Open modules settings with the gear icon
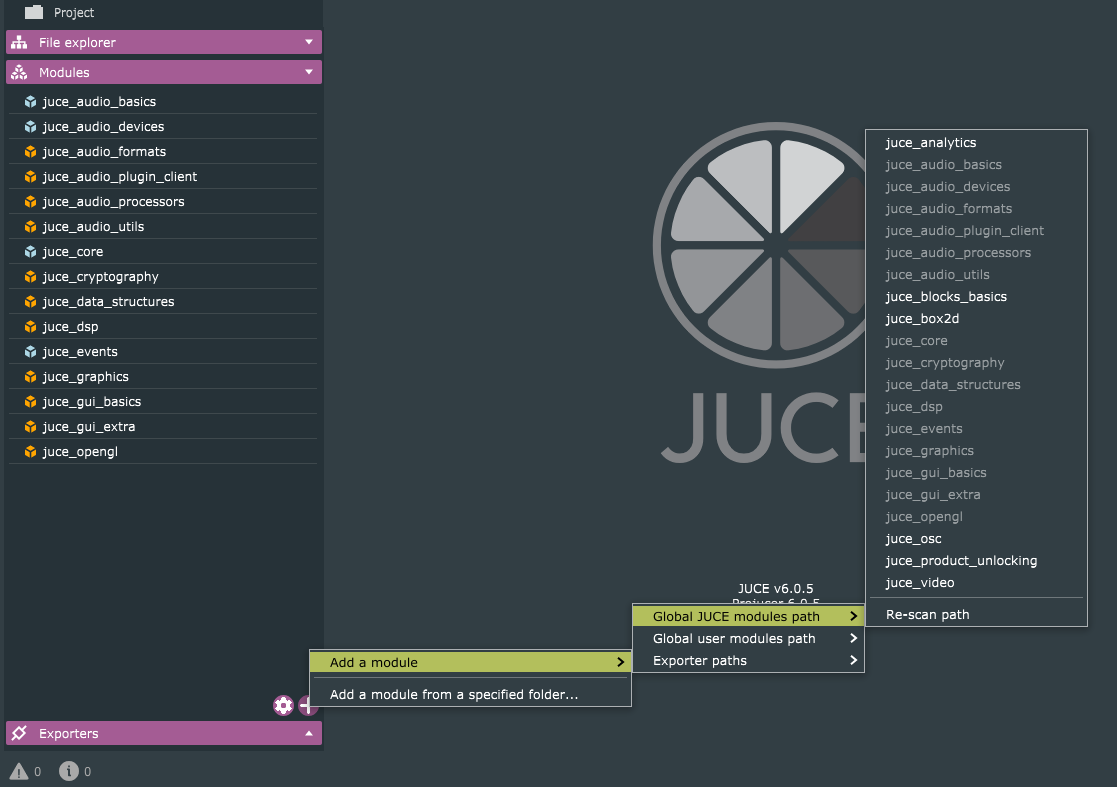Screen dimensions: 1117x787 (283, 705)
